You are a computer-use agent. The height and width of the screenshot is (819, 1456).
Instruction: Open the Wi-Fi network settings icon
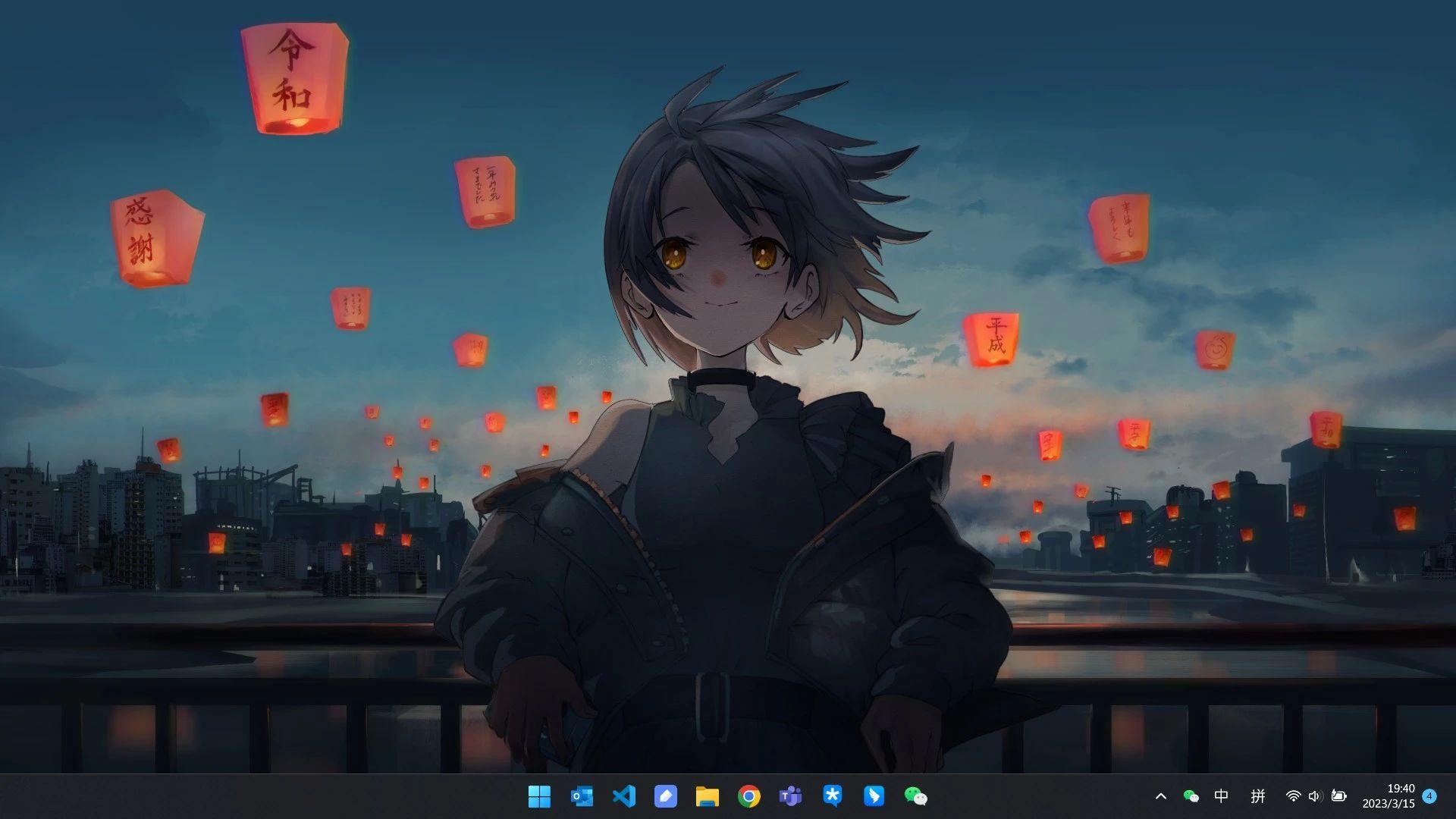pos(1293,796)
